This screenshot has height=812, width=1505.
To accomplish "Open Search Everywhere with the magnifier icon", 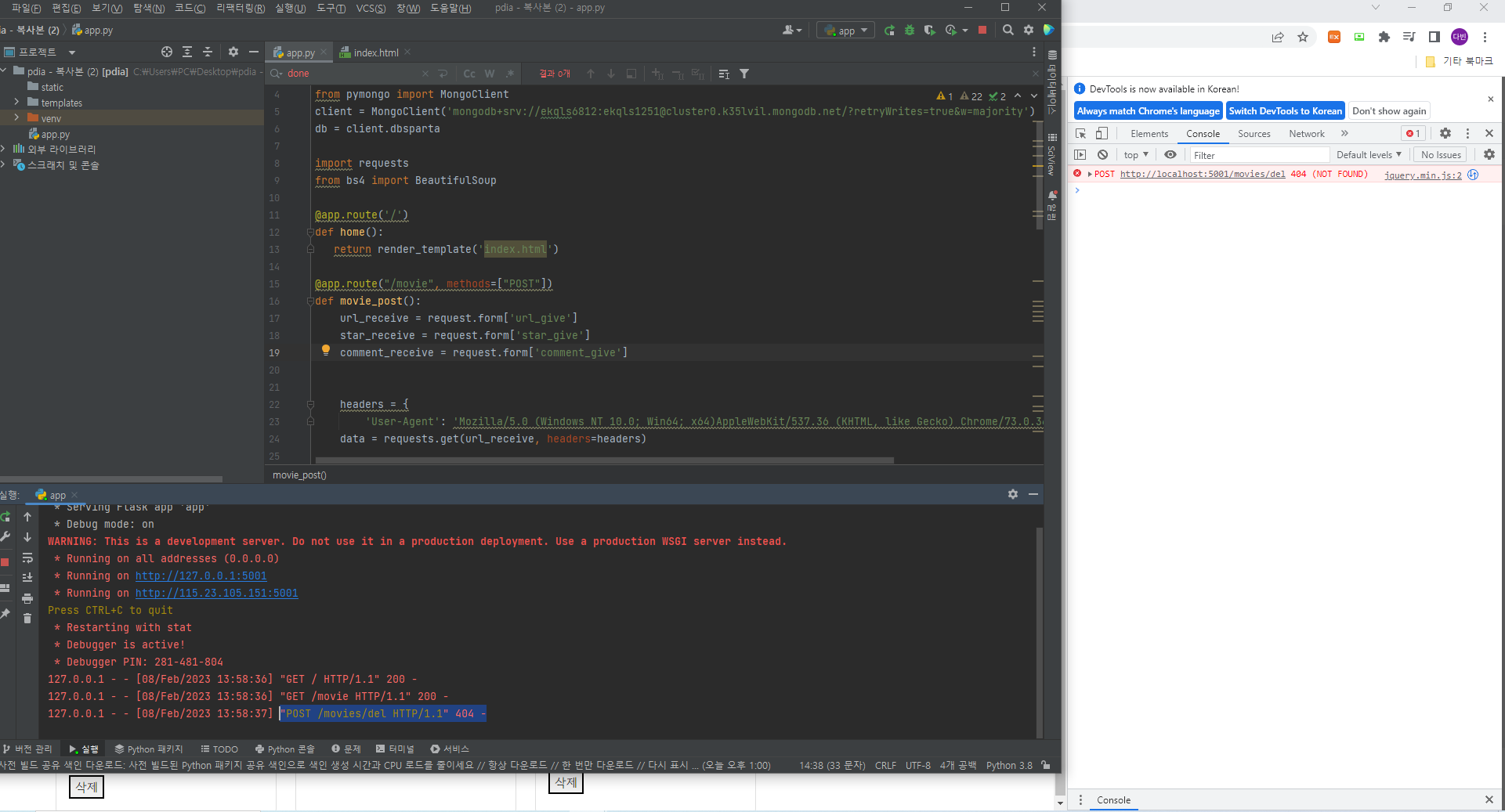I will (1008, 31).
